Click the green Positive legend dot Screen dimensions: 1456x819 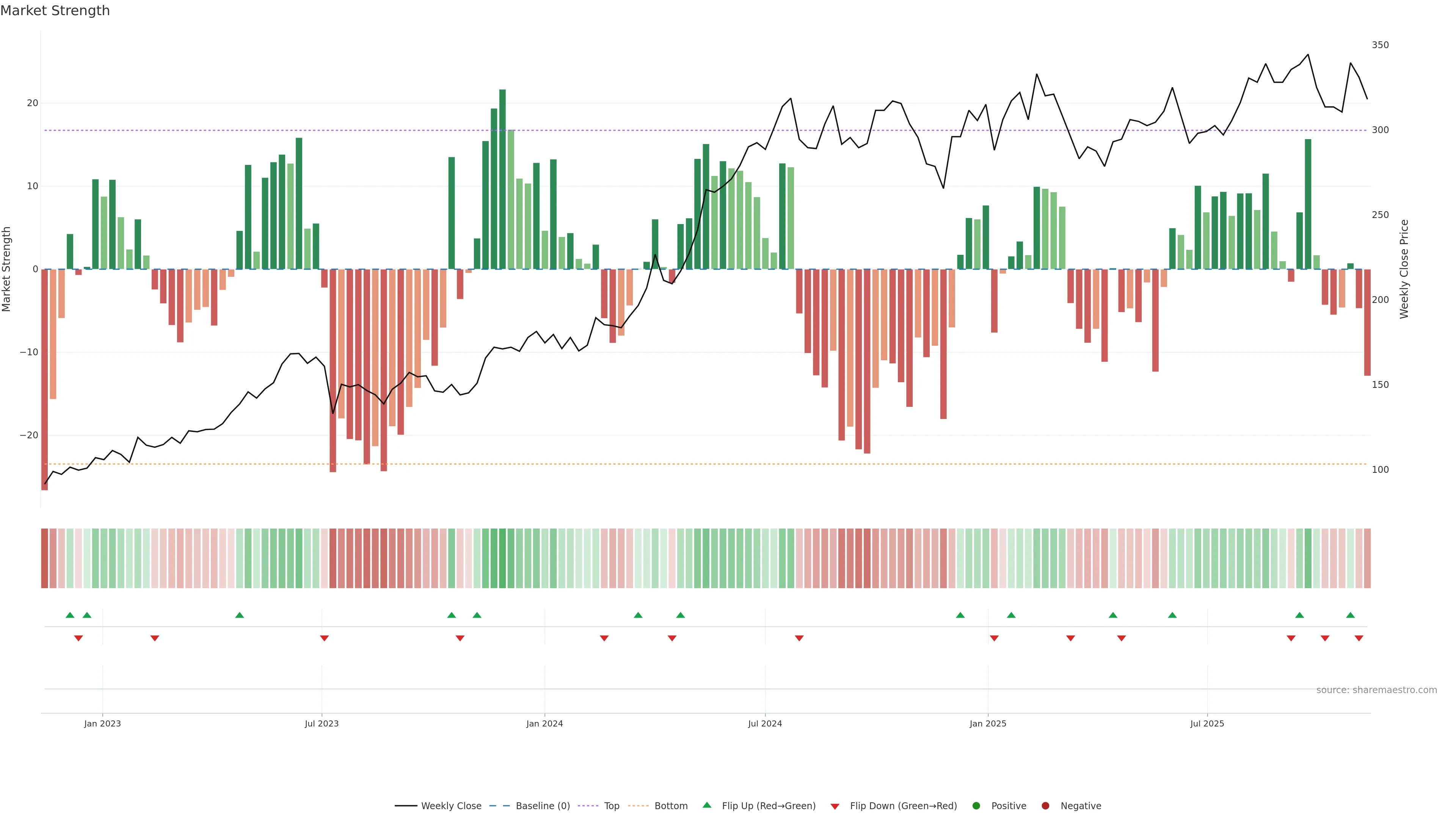[976, 806]
